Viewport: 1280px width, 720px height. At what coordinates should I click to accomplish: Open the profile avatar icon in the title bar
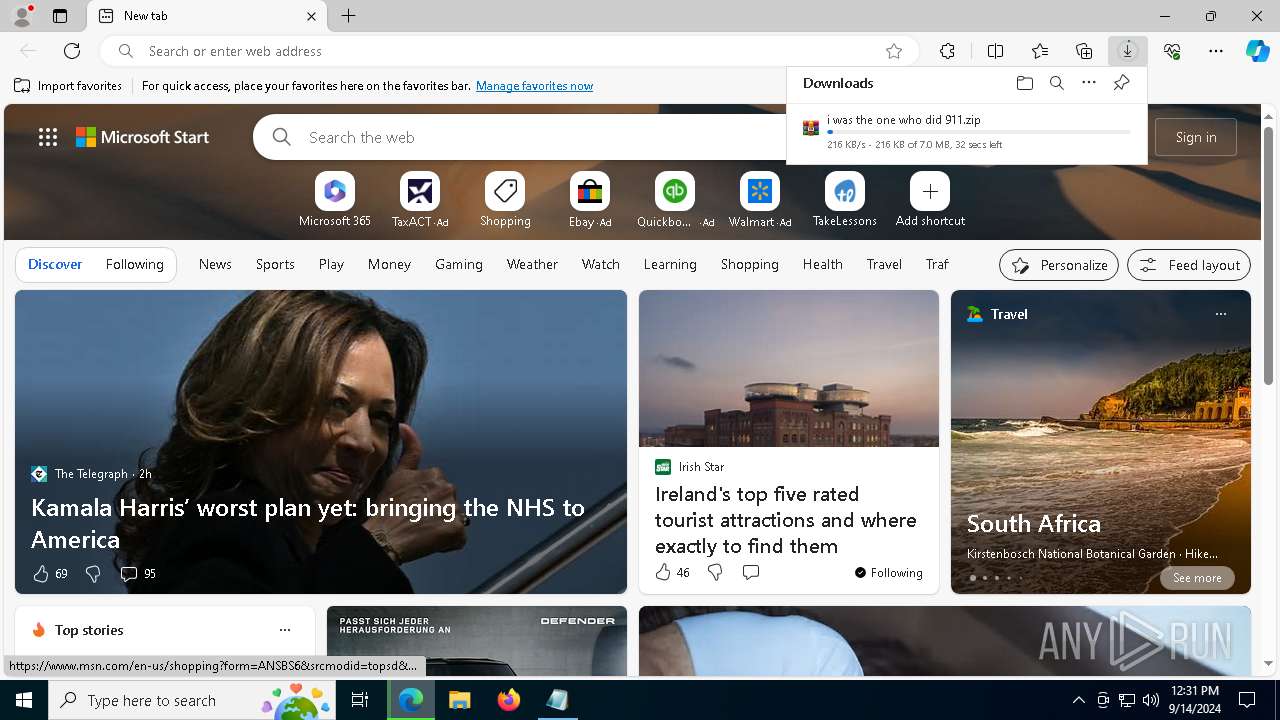[x=21, y=16]
